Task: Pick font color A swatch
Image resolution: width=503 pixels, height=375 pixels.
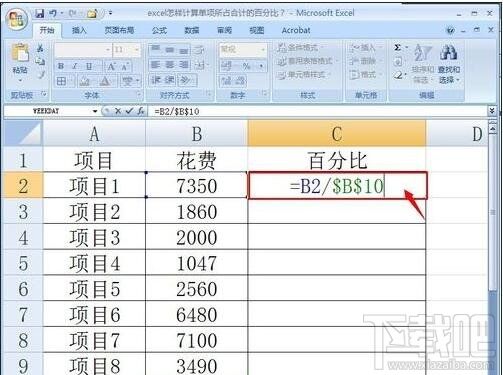Action: [x=105, y=81]
